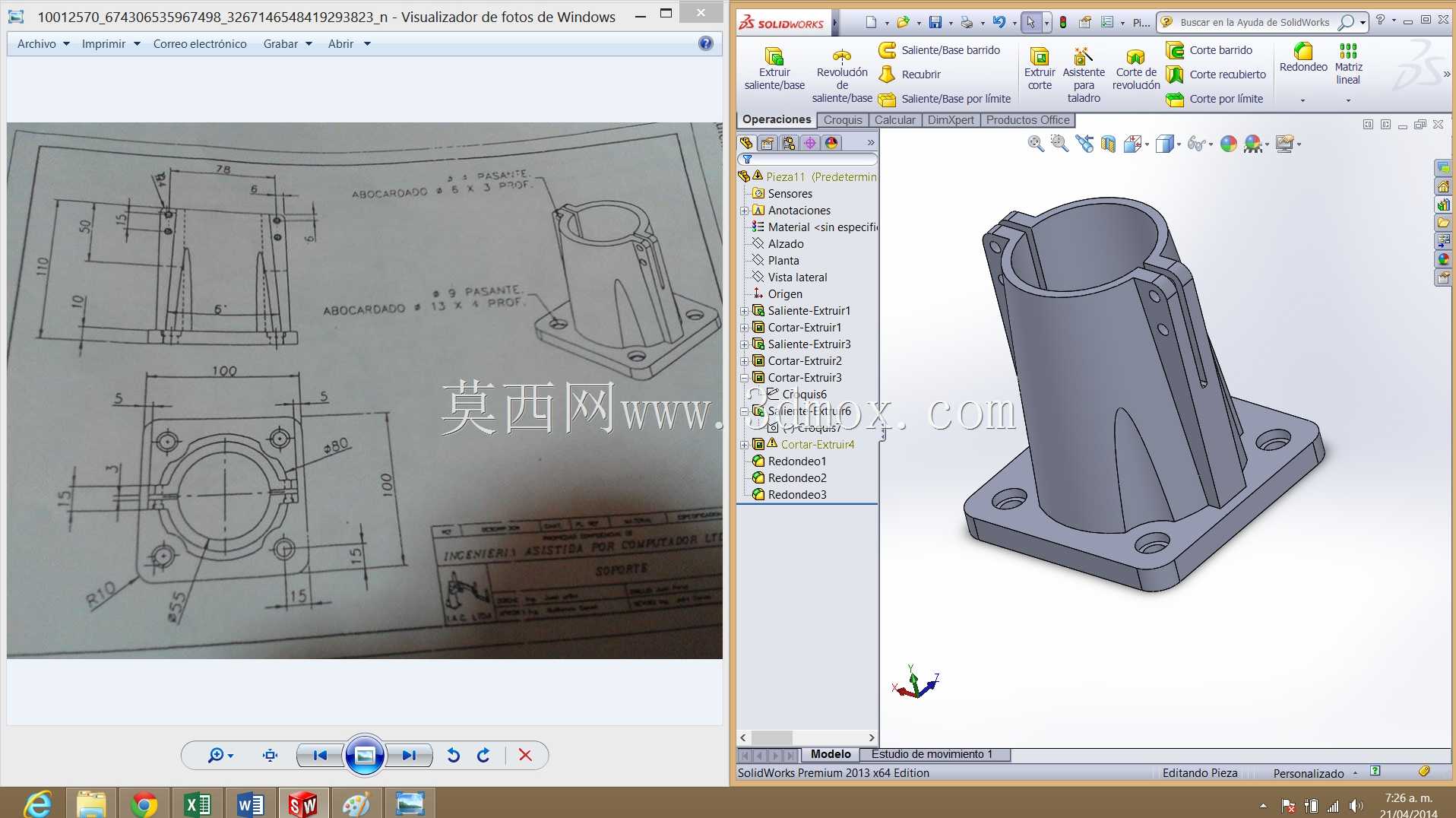Click the Rebuild traffic light icon
This screenshot has width=1456, height=818.
(1063, 22)
